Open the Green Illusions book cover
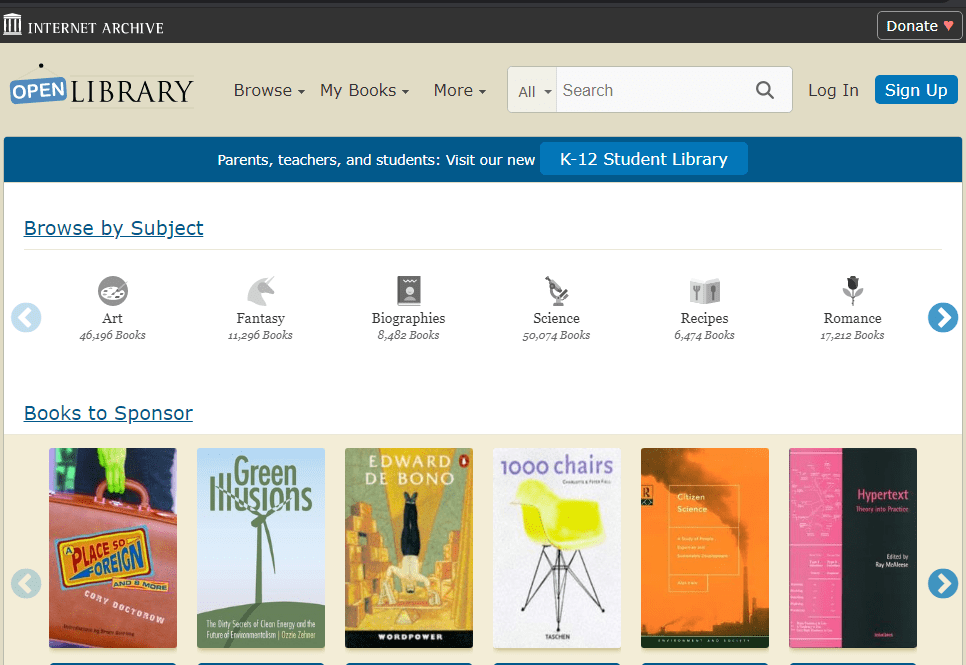Viewport: 966px width, 665px height. click(x=261, y=548)
